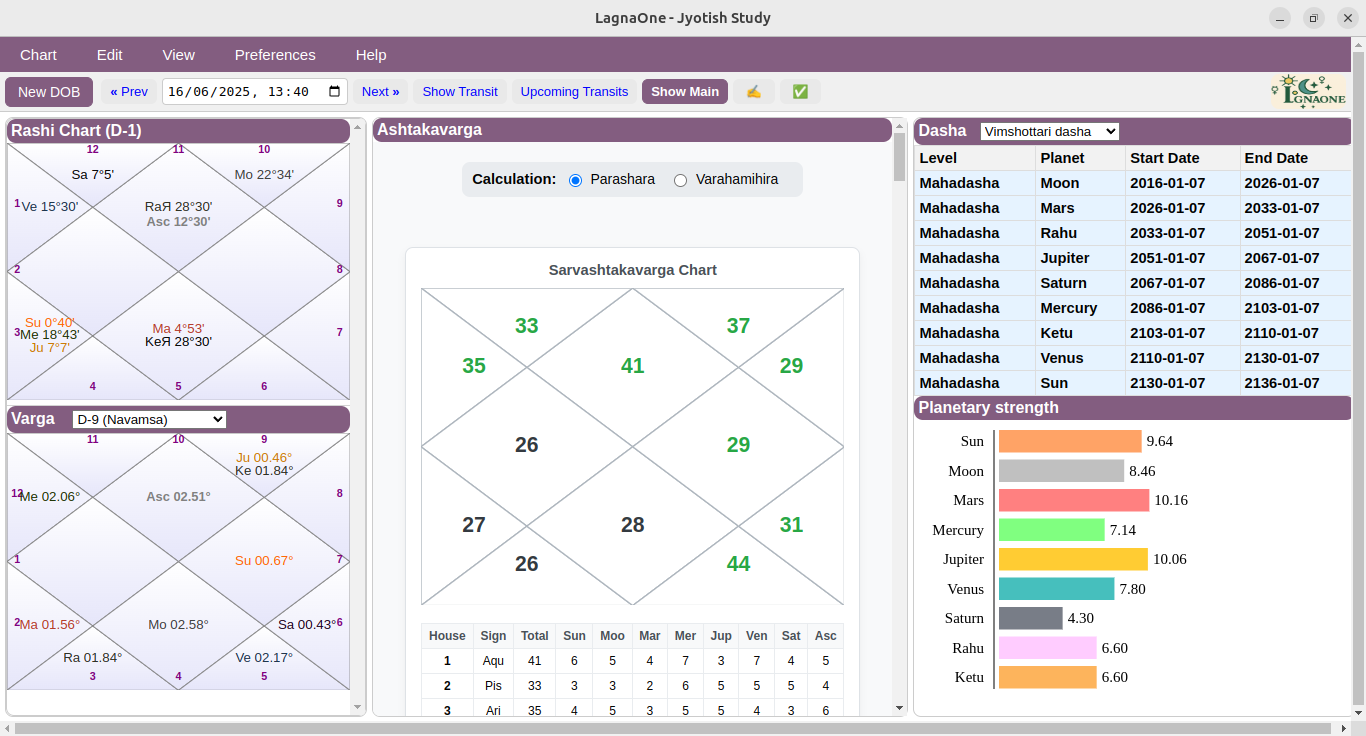Click the Sarvashtakavarga value 44
This screenshot has width=1366, height=736.
pyautogui.click(x=738, y=564)
